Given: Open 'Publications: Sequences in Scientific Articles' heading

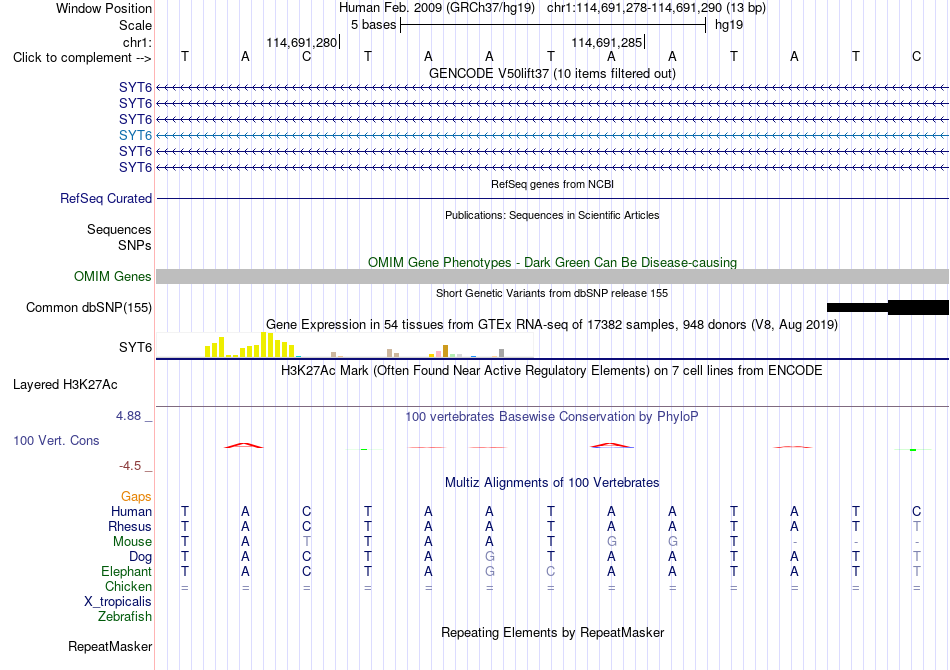Looking at the screenshot, I should tap(552, 215).
